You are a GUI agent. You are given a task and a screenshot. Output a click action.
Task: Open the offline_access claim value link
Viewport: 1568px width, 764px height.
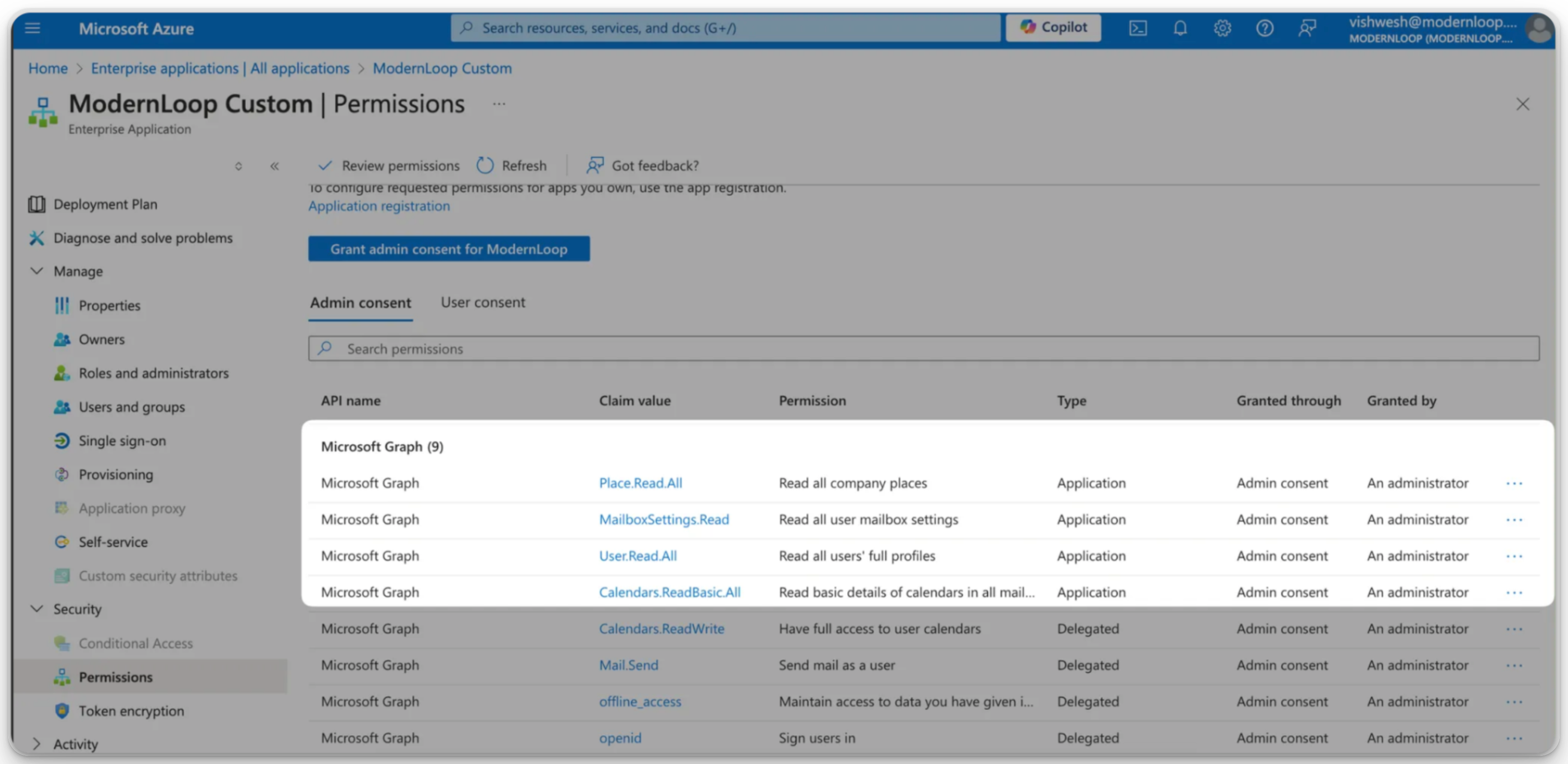pyautogui.click(x=640, y=702)
